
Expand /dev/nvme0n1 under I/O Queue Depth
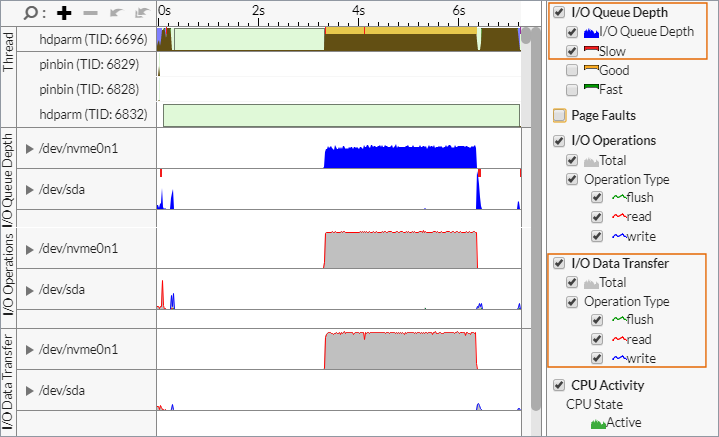point(30,149)
